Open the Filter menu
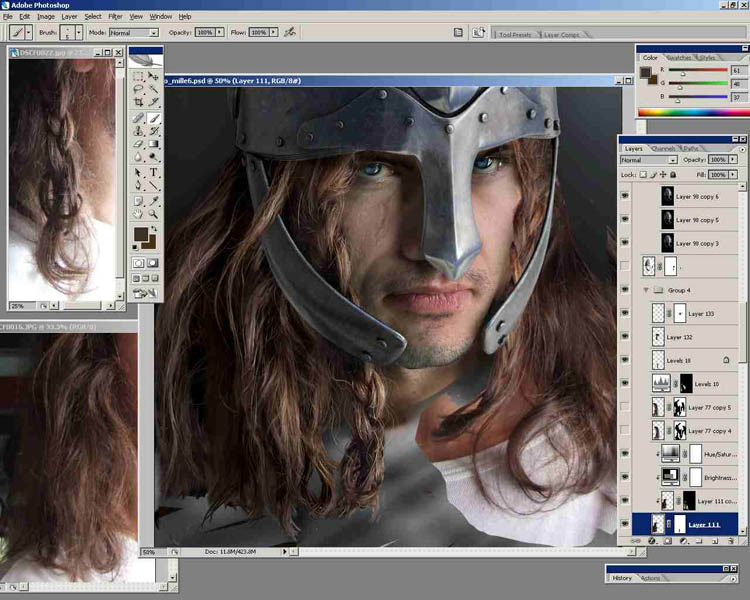 (x=115, y=17)
